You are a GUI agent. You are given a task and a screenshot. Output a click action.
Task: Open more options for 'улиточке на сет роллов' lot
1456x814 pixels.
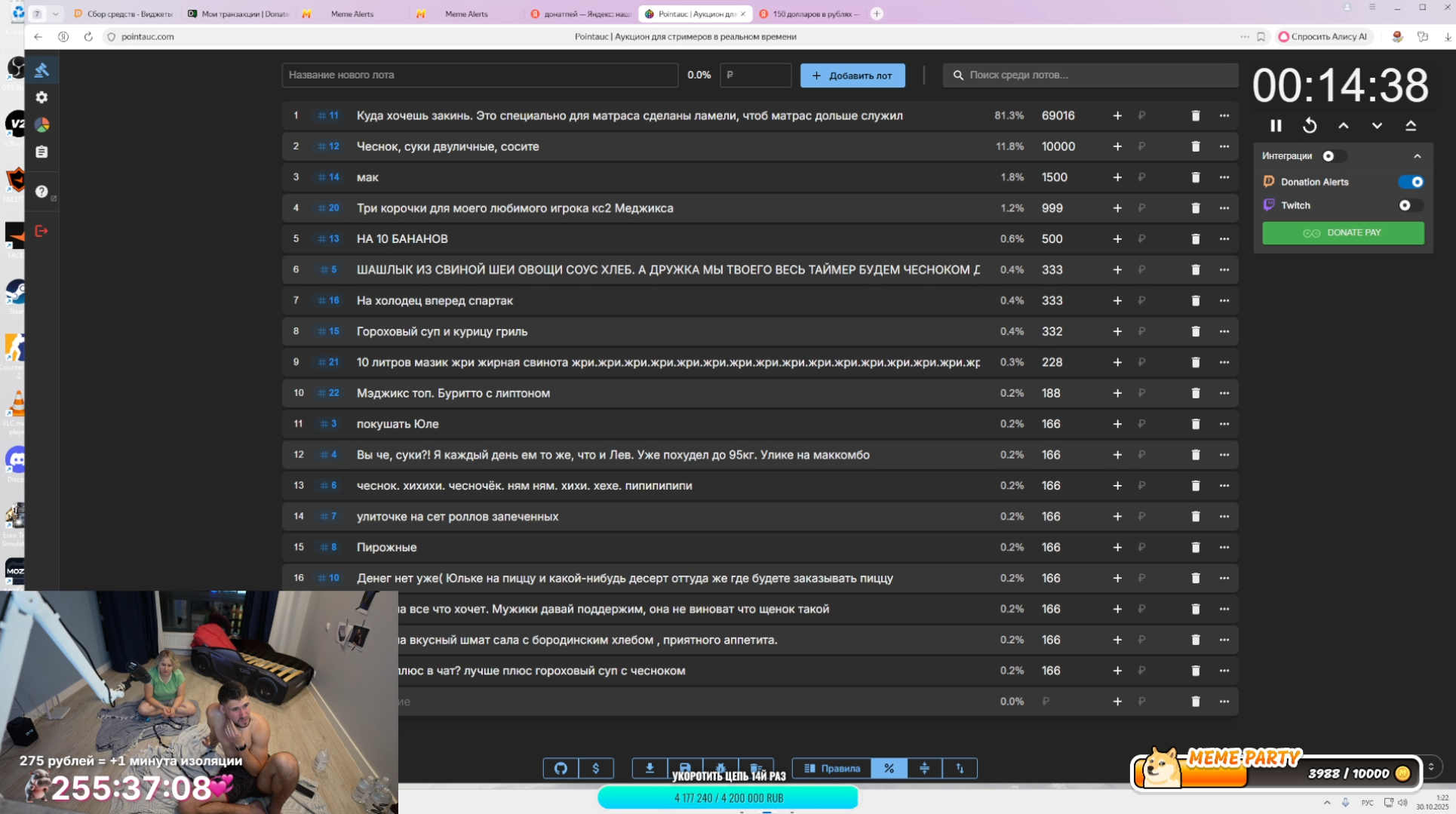pos(1224,517)
